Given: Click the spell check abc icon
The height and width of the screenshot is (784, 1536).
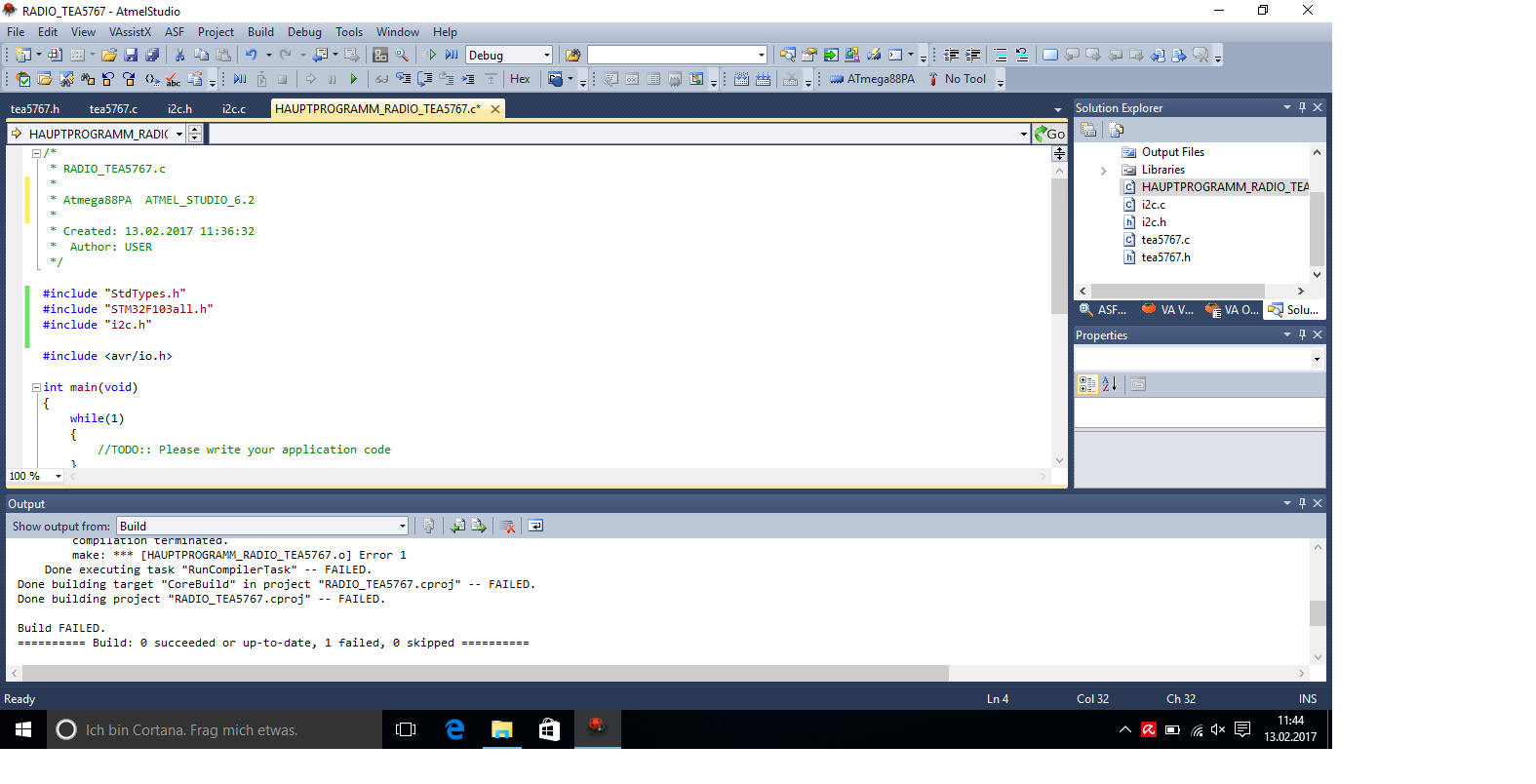Looking at the screenshot, I should [x=174, y=79].
